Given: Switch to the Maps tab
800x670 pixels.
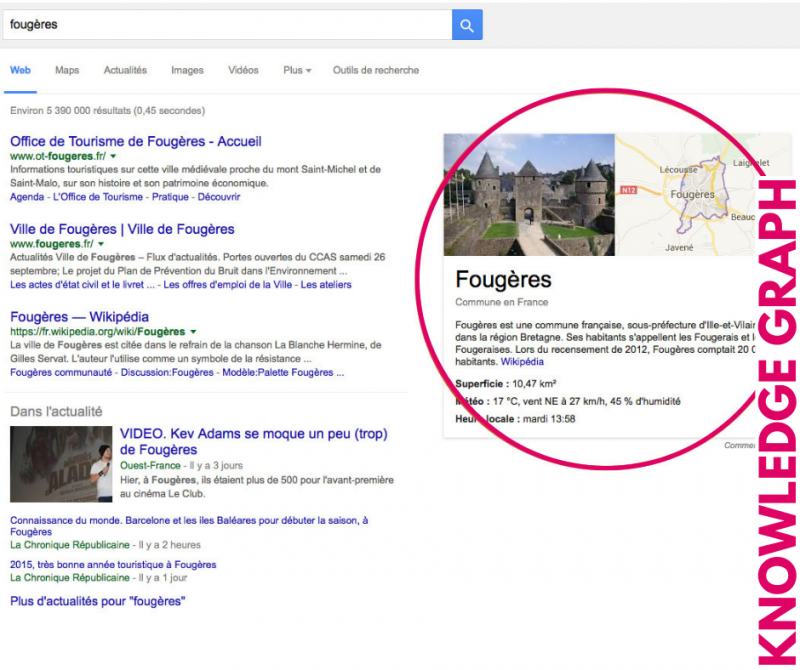Looking at the screenshot, I should tap(67, 70).
